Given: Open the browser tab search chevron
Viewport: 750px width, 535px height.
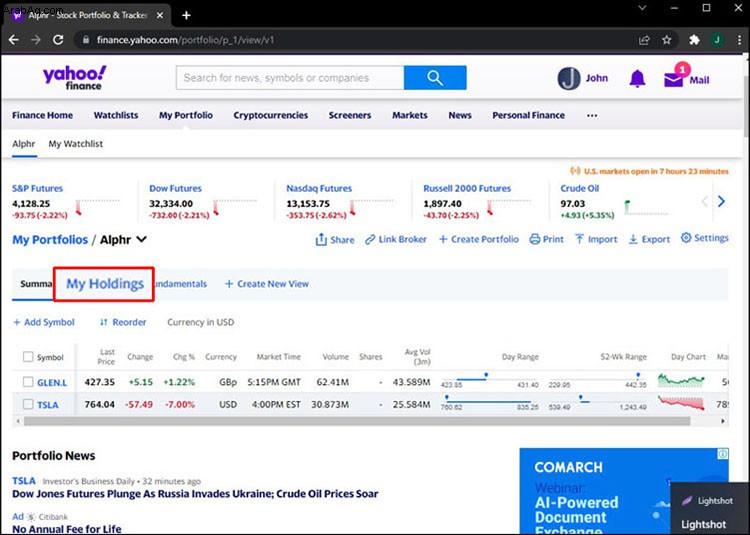Looking at the screenshot, I should [643, 8].
